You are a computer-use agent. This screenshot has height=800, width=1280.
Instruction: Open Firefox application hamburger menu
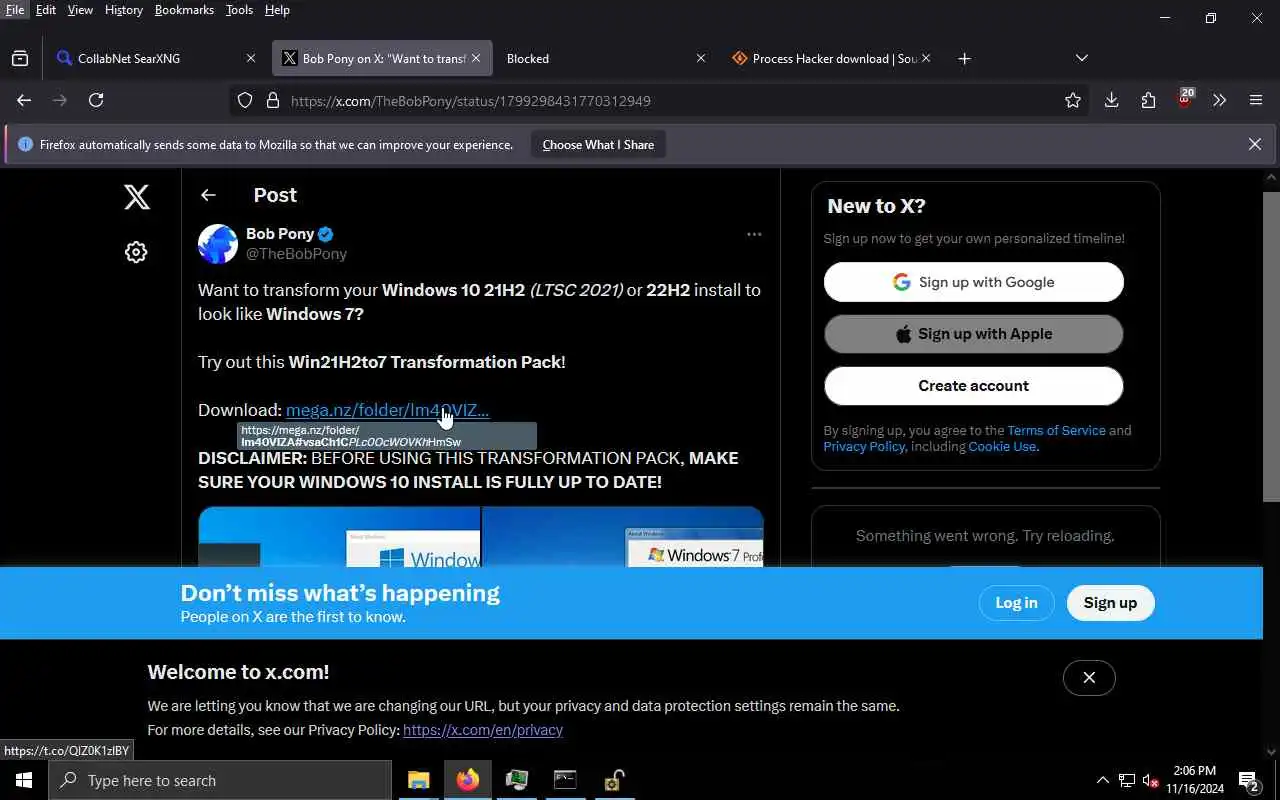click(1256, 100)
